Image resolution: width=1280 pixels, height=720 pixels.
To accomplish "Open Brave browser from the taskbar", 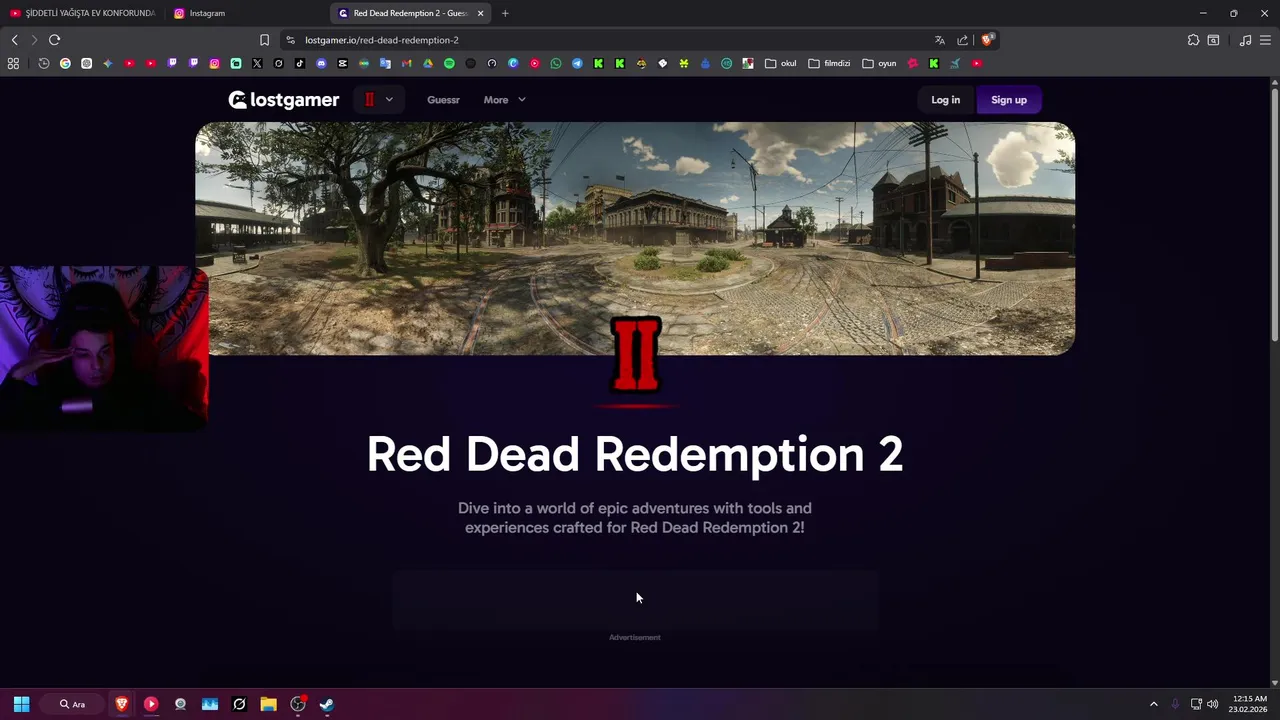I will point(122,704).
